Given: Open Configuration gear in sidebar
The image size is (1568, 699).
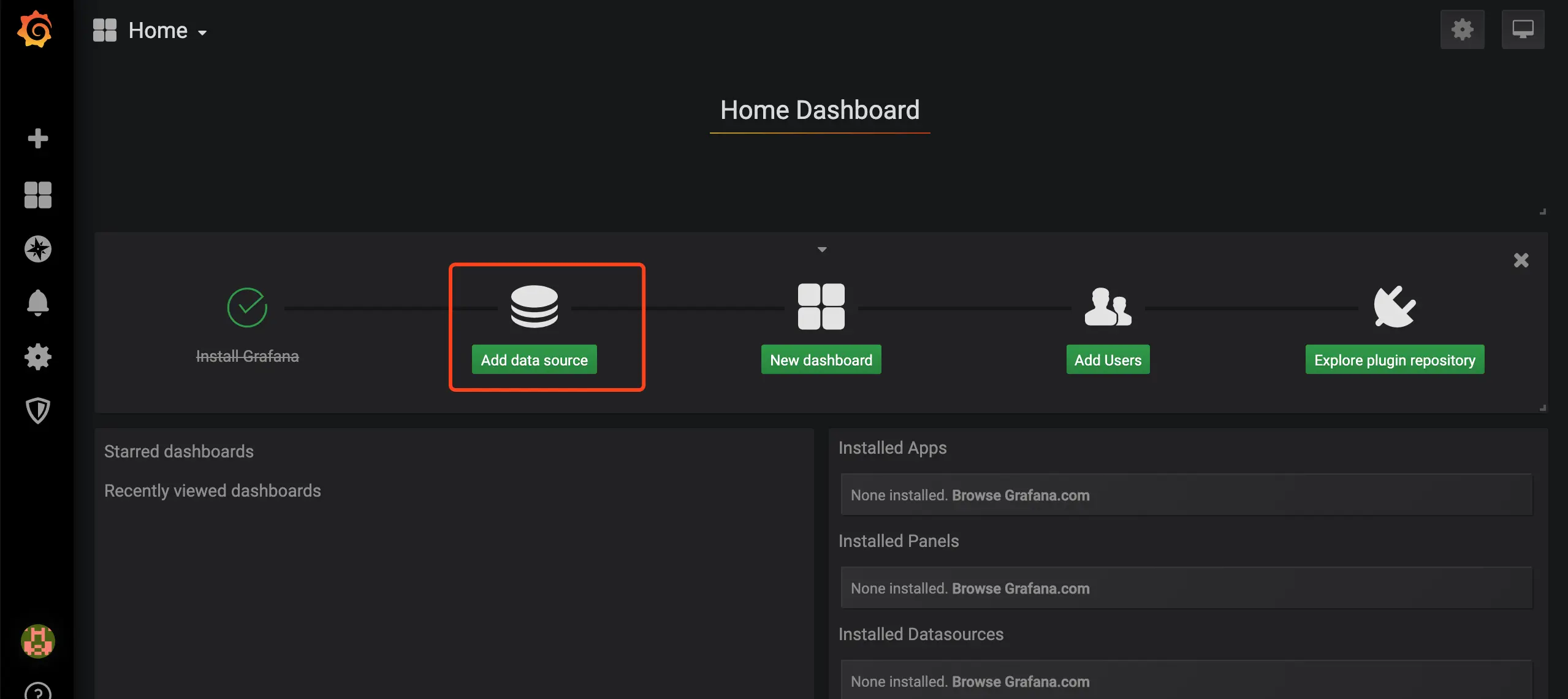Looking at the screenshot, I should pyautogui.click(x=37, y=356).
